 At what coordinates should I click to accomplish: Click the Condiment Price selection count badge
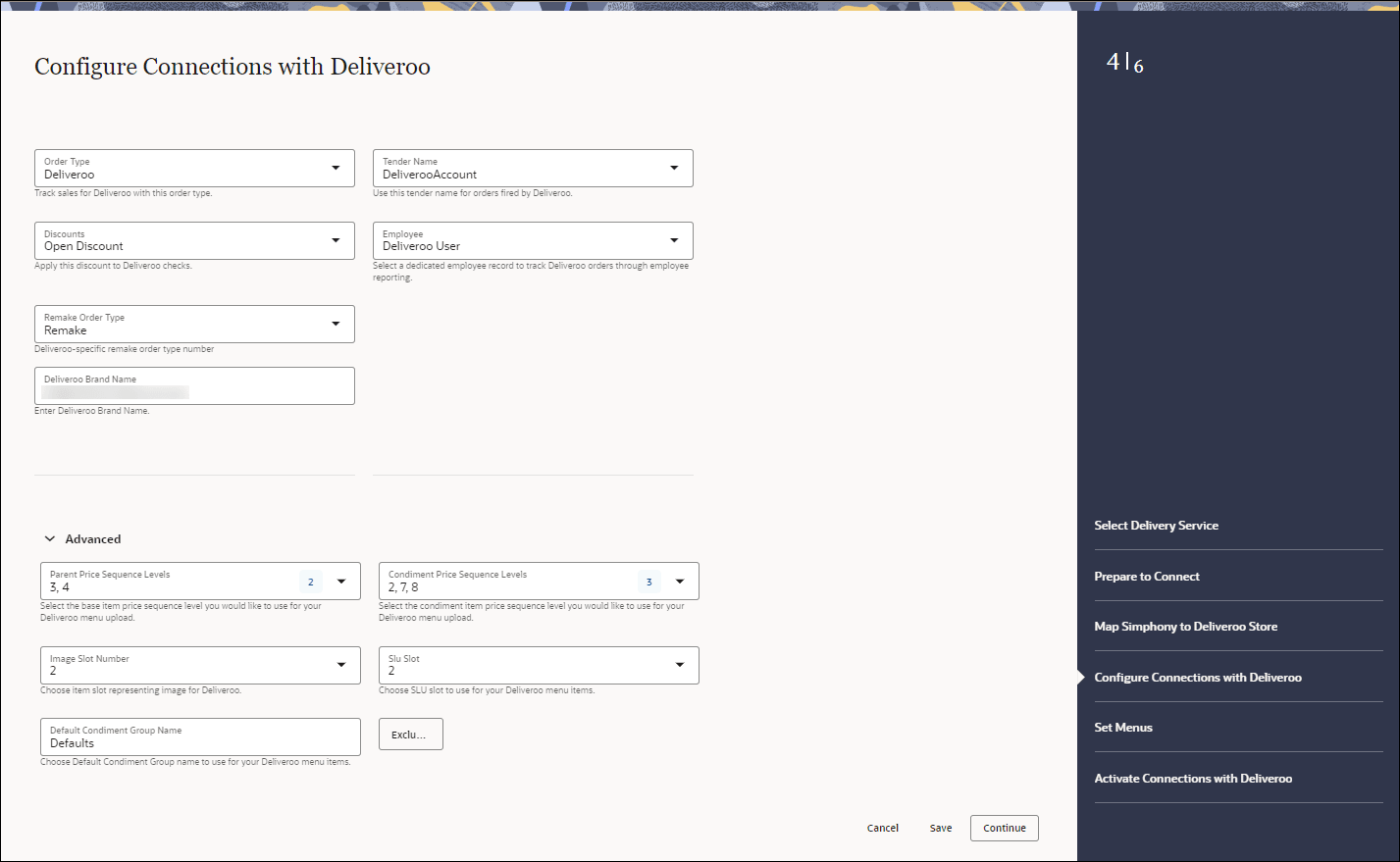click(x=649, y=582)
